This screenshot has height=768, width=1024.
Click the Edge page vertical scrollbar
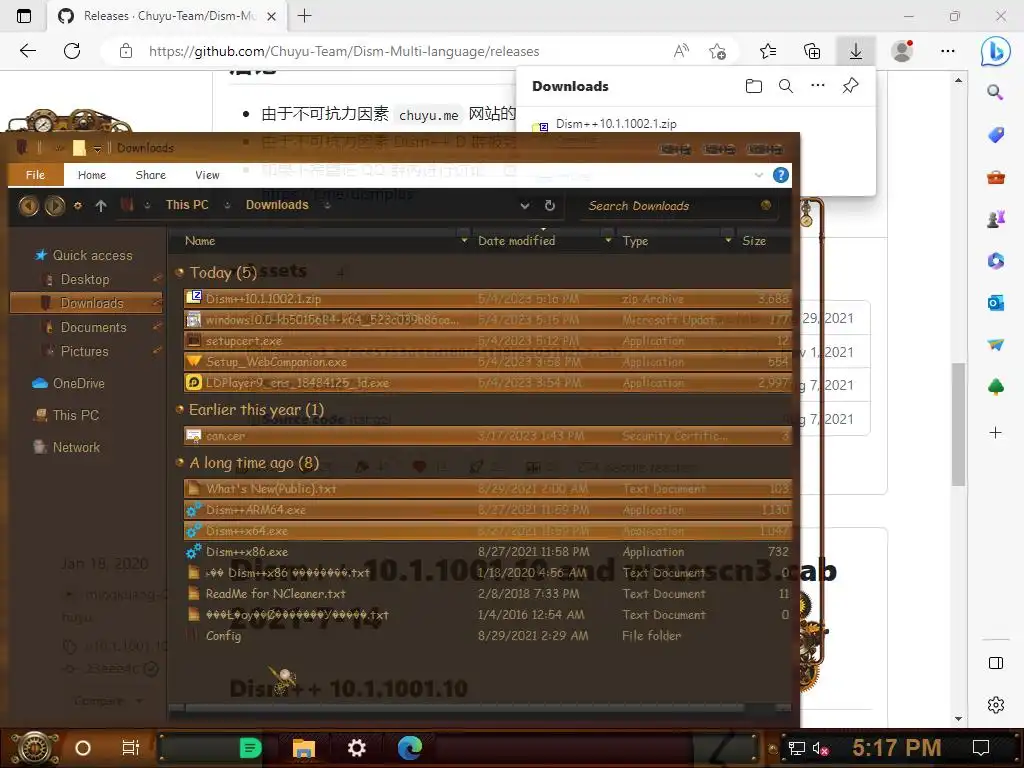(x=958, y=424)
